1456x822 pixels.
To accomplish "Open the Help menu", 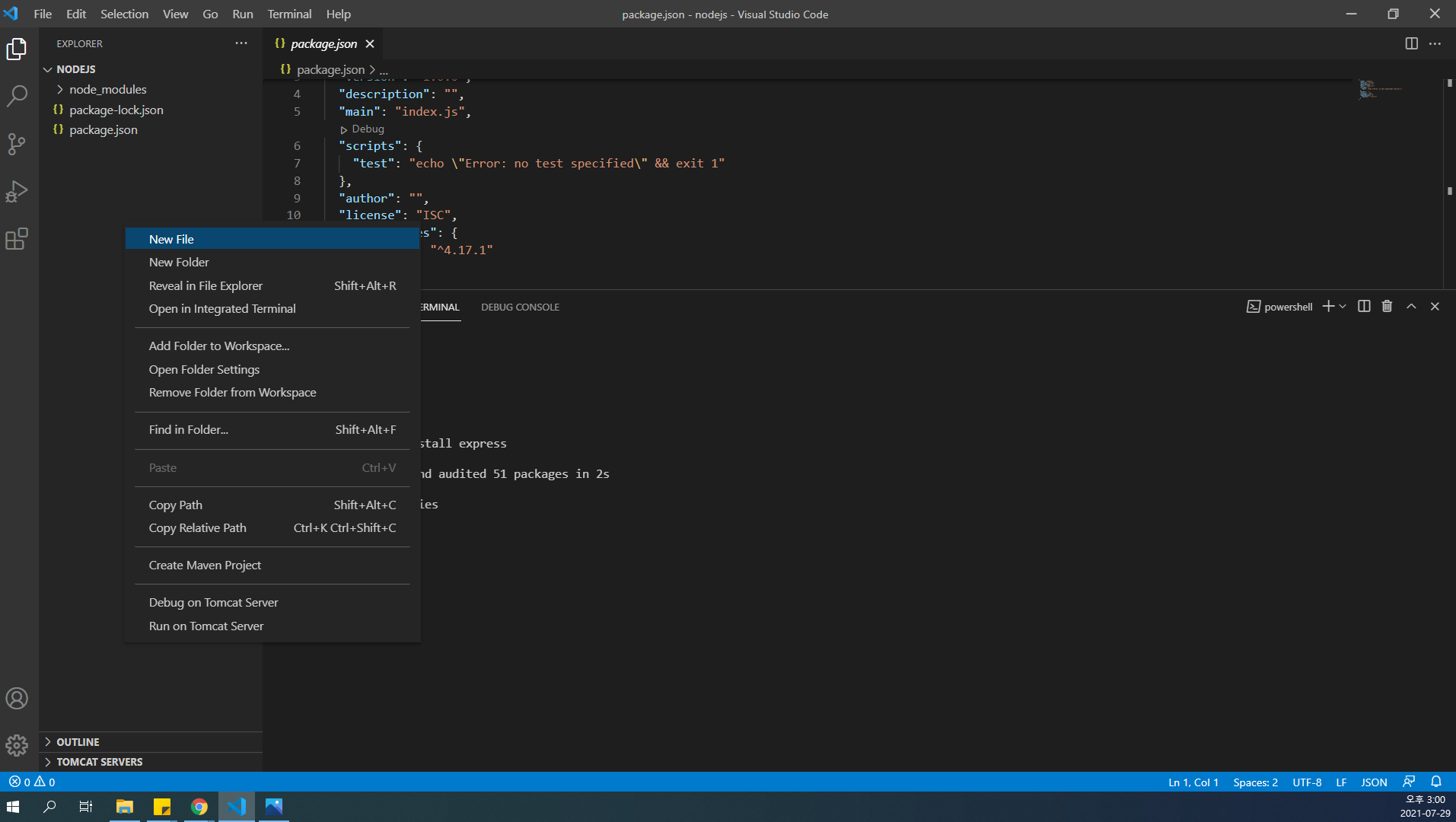I will 338,14.
